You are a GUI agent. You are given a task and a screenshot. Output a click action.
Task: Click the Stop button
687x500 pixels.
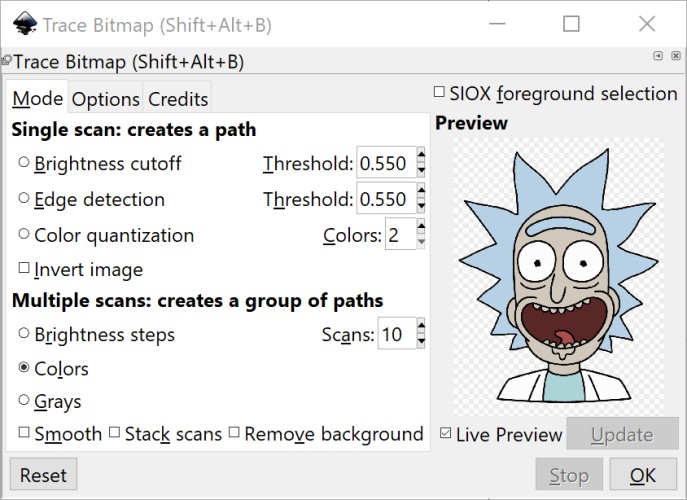[x=569, y=475]
